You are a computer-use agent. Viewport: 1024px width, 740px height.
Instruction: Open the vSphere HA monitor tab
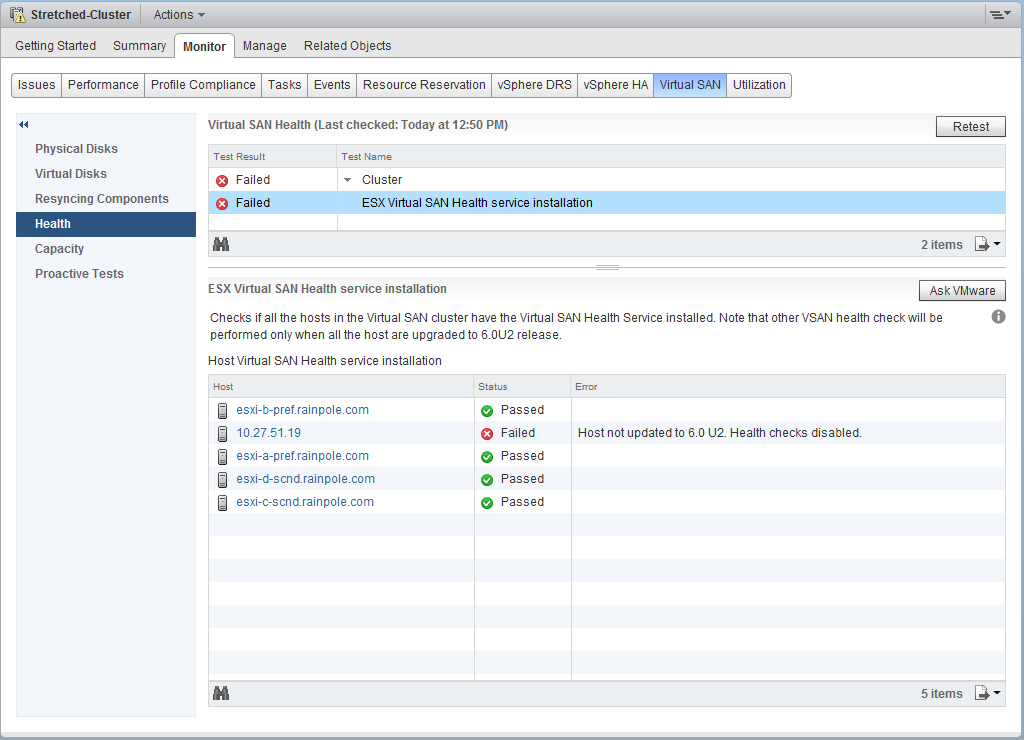615,85
